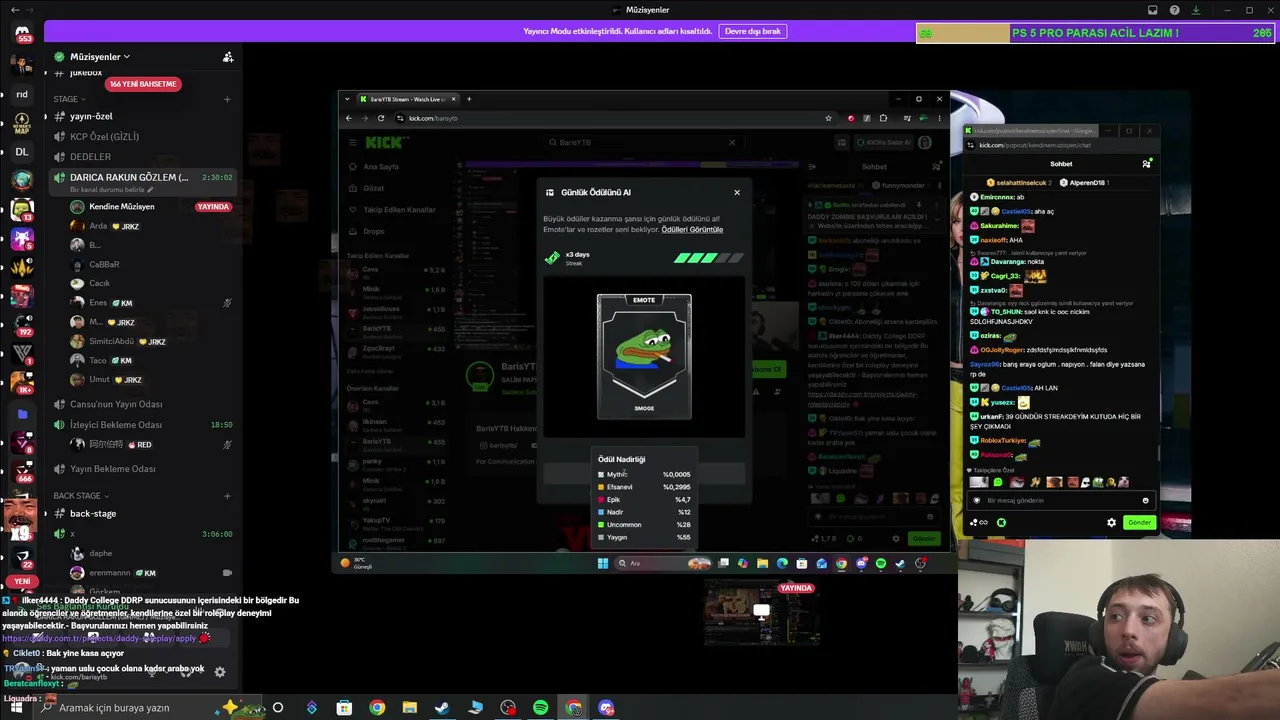Open File Explorer from the Windows taskbar

(x=410, y=708)
